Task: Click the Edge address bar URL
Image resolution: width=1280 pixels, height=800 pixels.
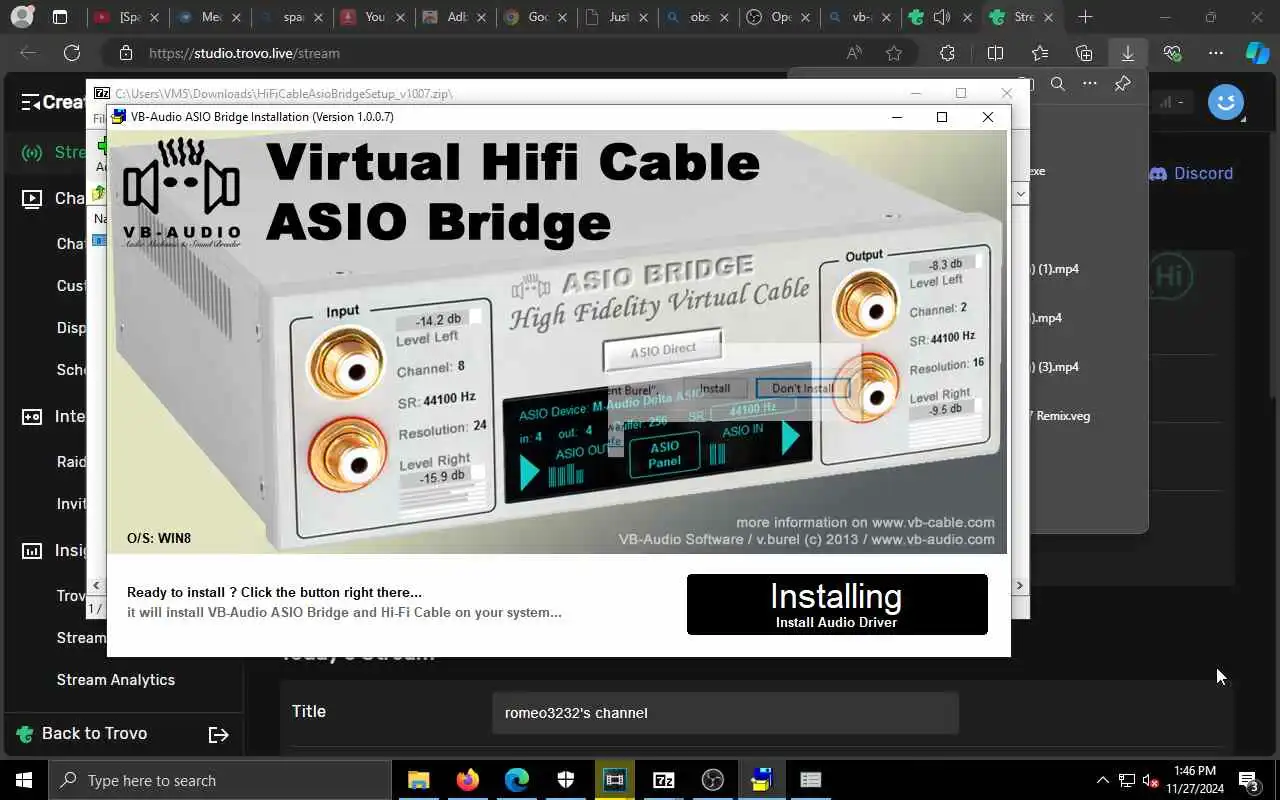Action: tap(244, 53)
